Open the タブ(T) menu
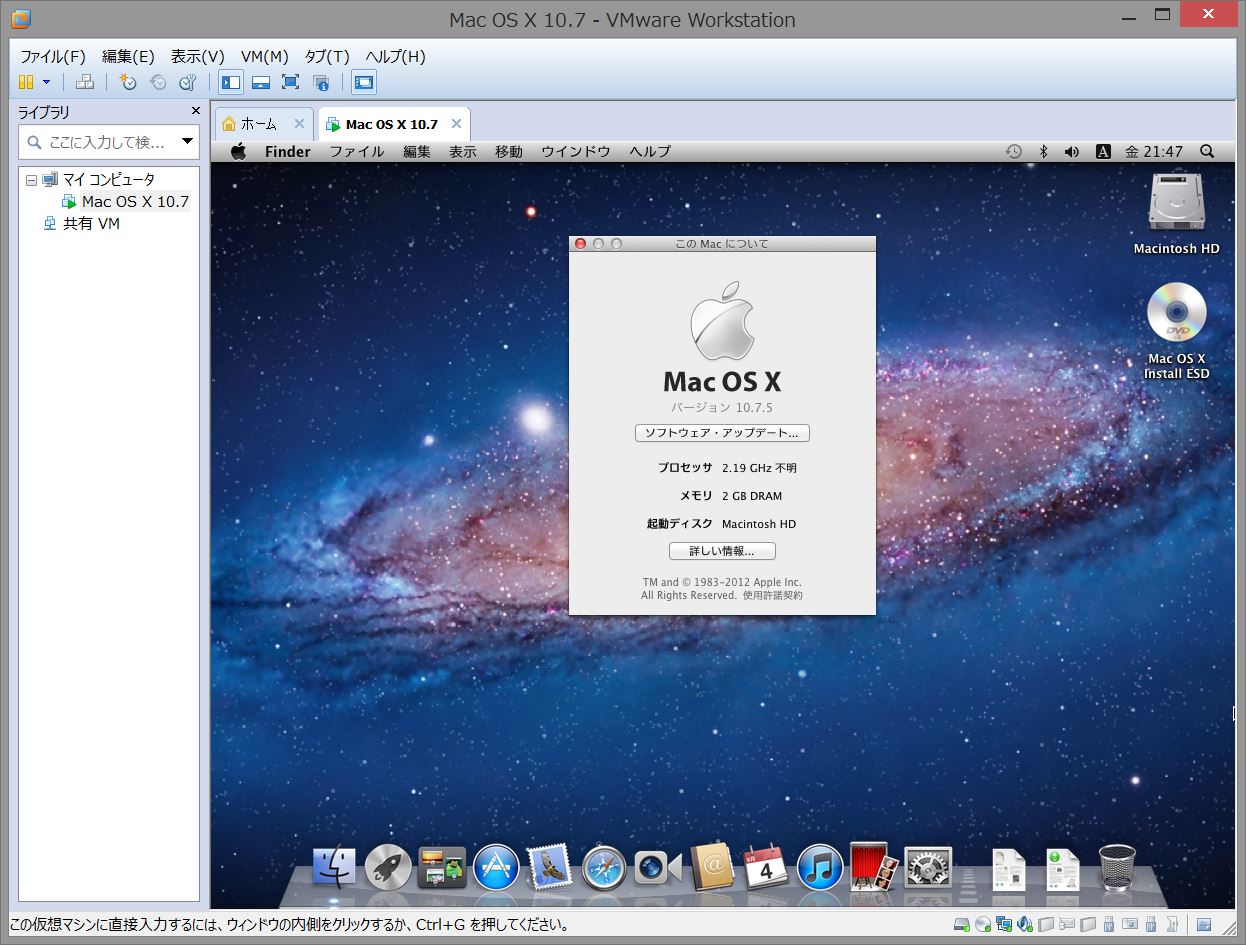The image size is (1246, 945). 327,56
